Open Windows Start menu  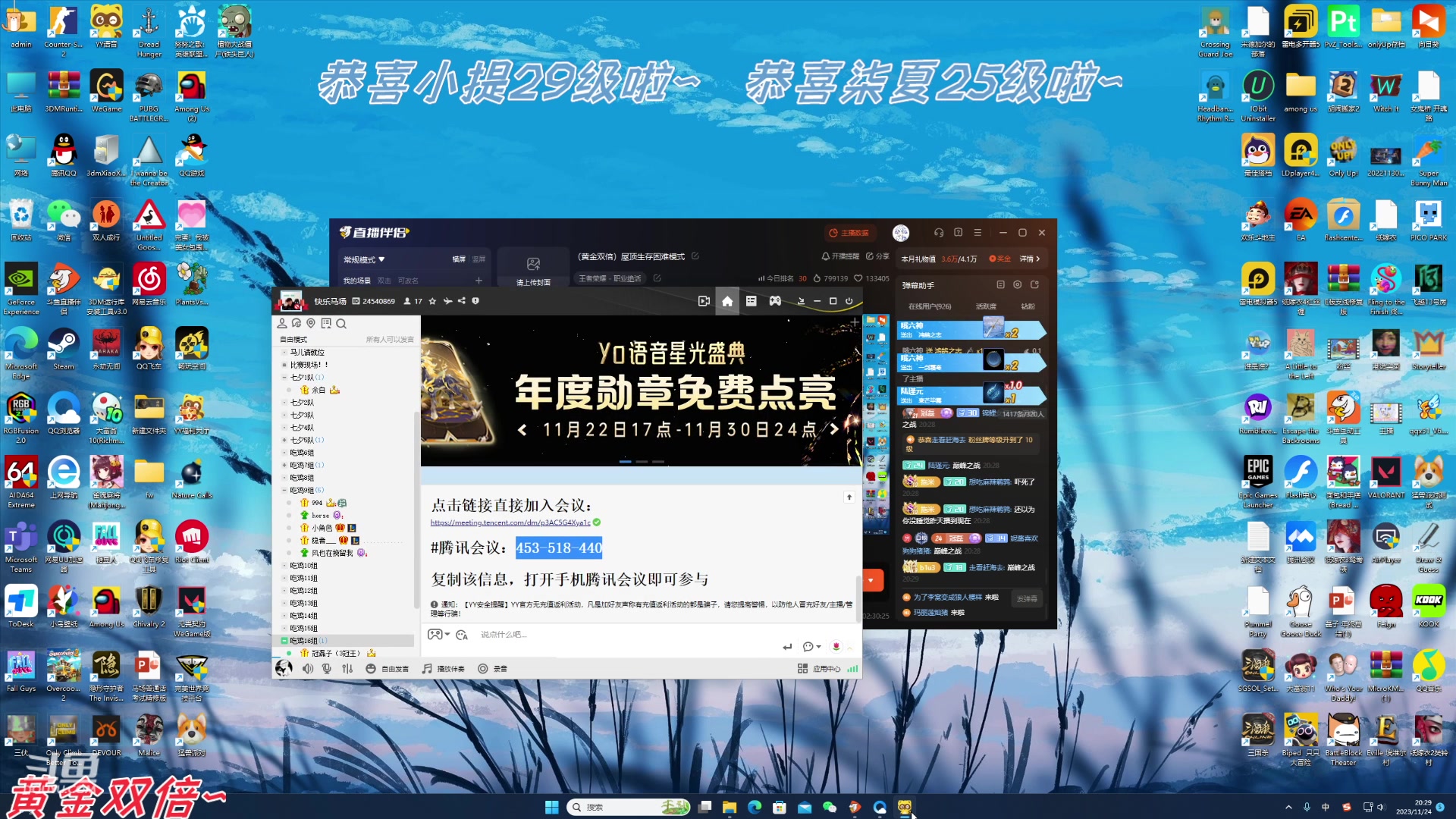click(x=552, y=807)
